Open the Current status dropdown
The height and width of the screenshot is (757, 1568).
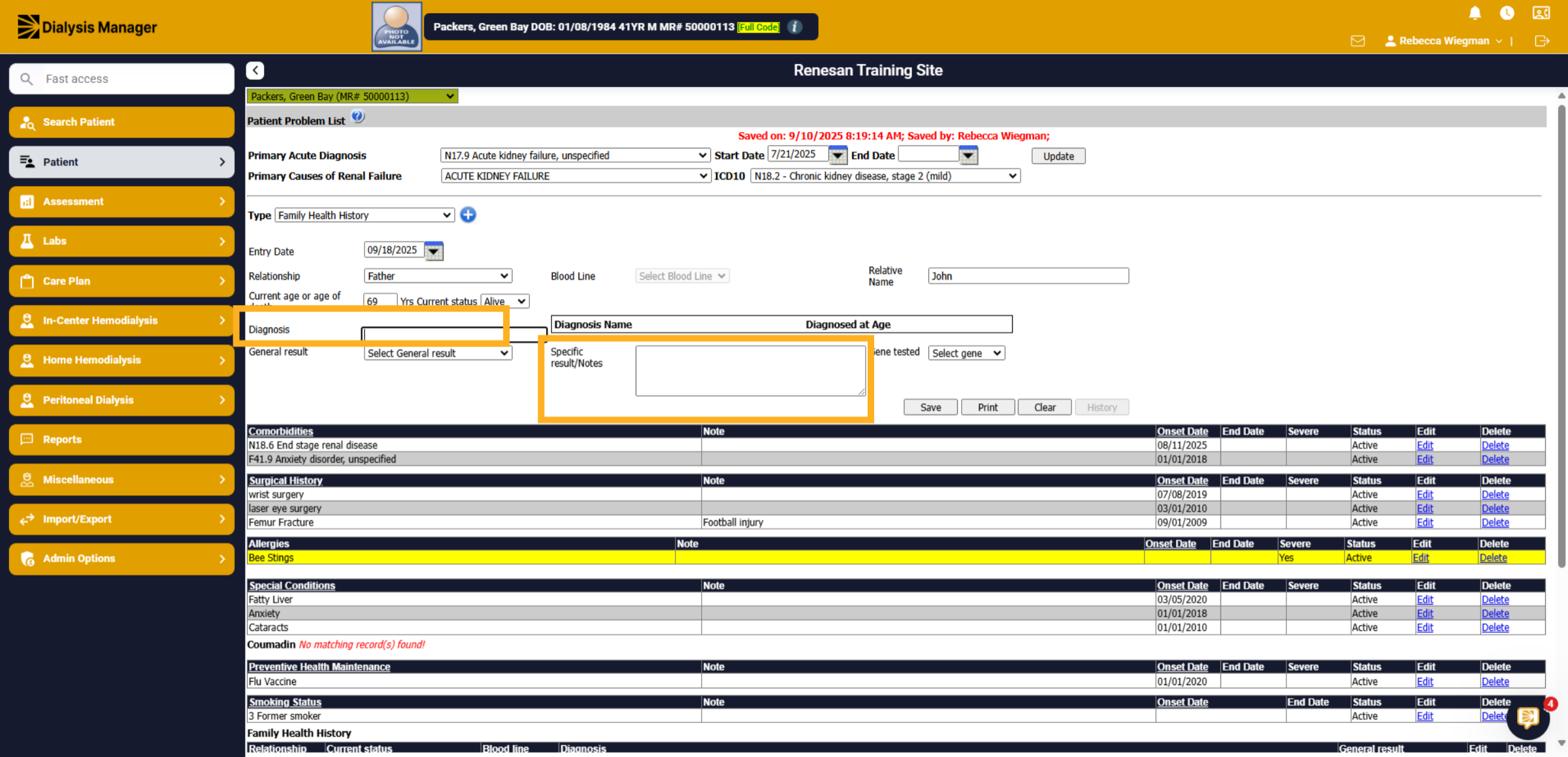tap(504, 301)
